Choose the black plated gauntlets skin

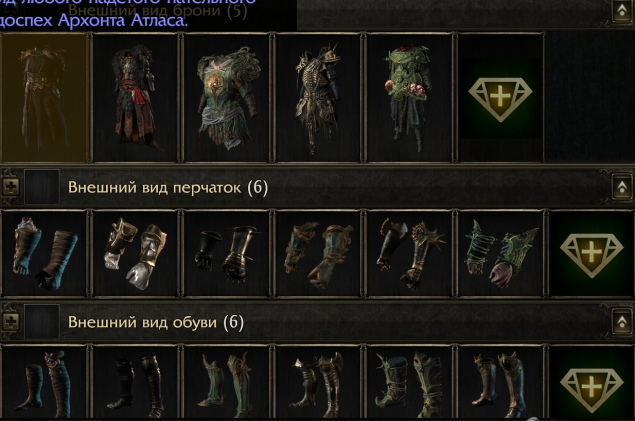(227, 253)
